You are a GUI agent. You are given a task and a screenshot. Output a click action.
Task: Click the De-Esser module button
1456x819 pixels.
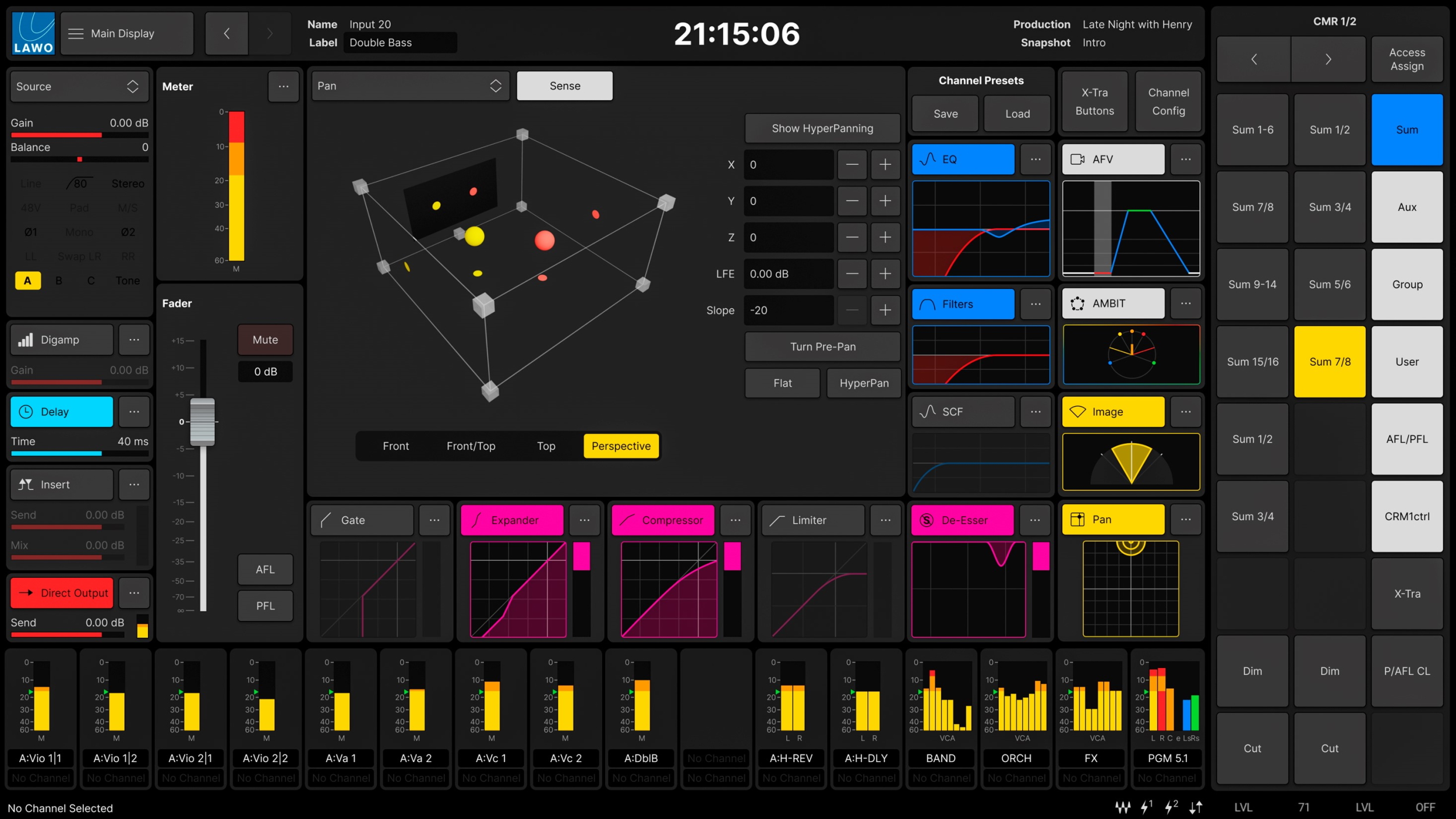click(962, 520)
